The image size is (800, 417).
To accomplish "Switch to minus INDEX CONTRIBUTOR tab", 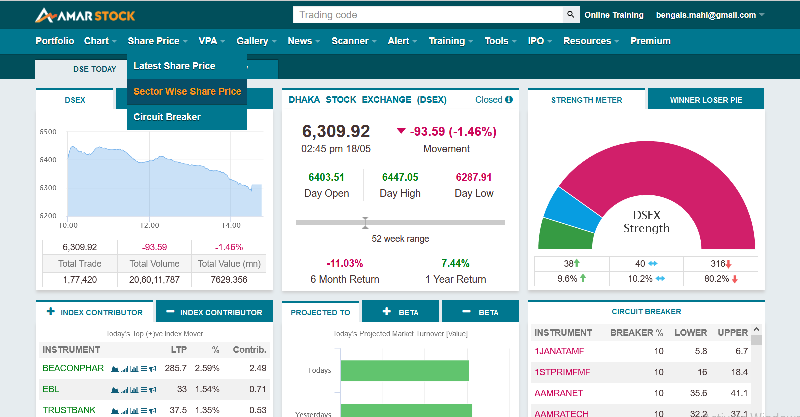I will (214, 312).
